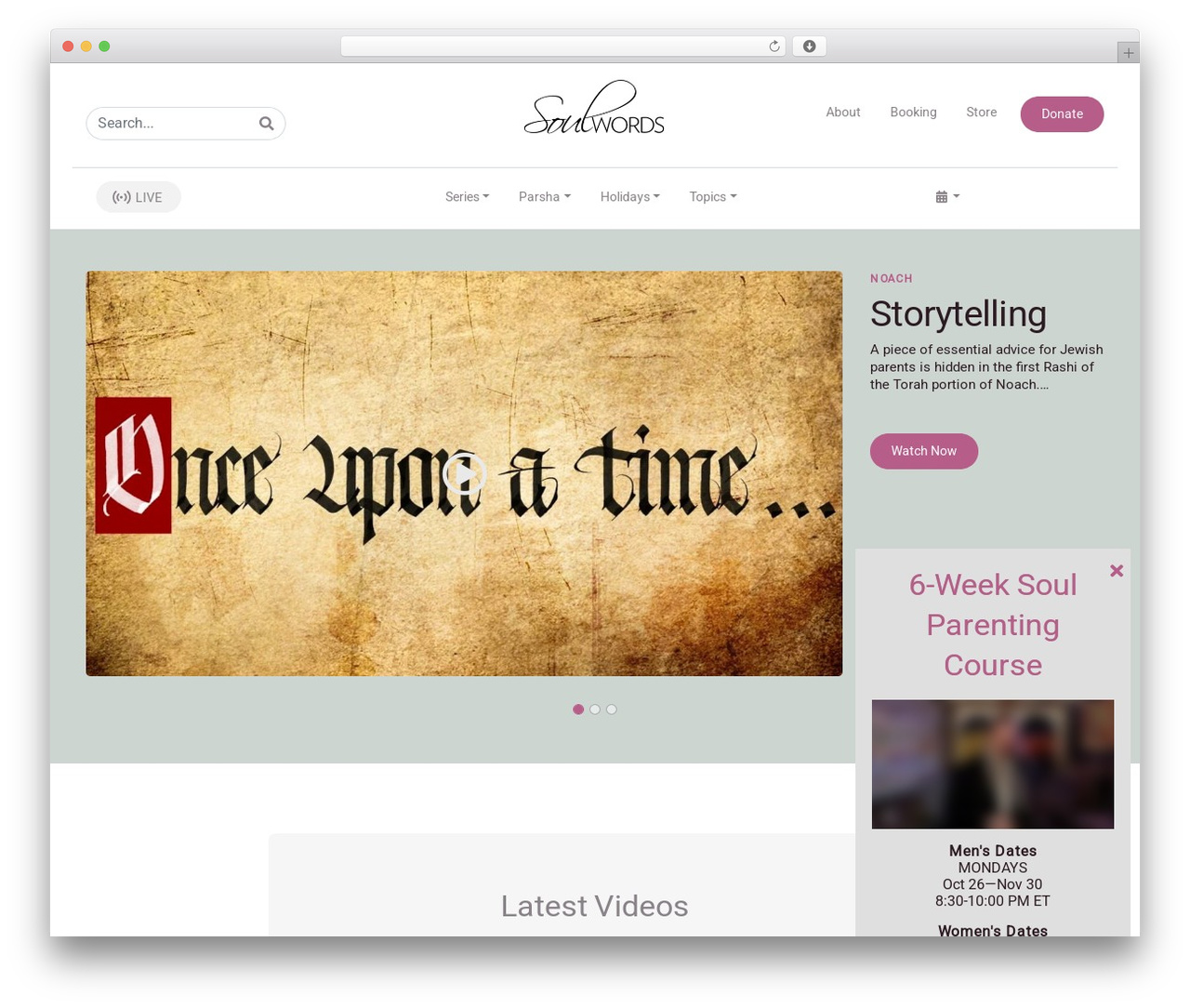The width and height of the screenshot is (1190, 1008).
Task: Click the 8:30-10:00 PM ET text
Action: pyautogui.click(x=993, y=901)
